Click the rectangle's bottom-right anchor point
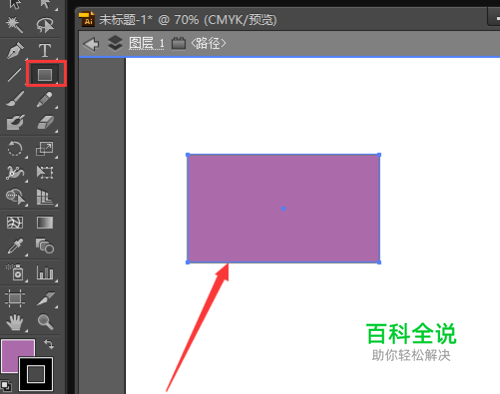 379,263
